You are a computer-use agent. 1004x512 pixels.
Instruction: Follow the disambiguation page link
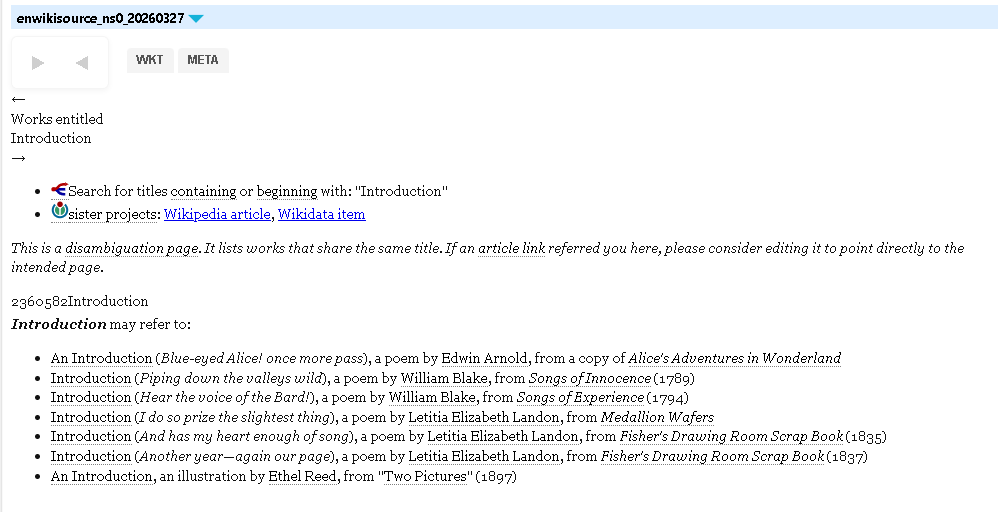pos(132,248)
